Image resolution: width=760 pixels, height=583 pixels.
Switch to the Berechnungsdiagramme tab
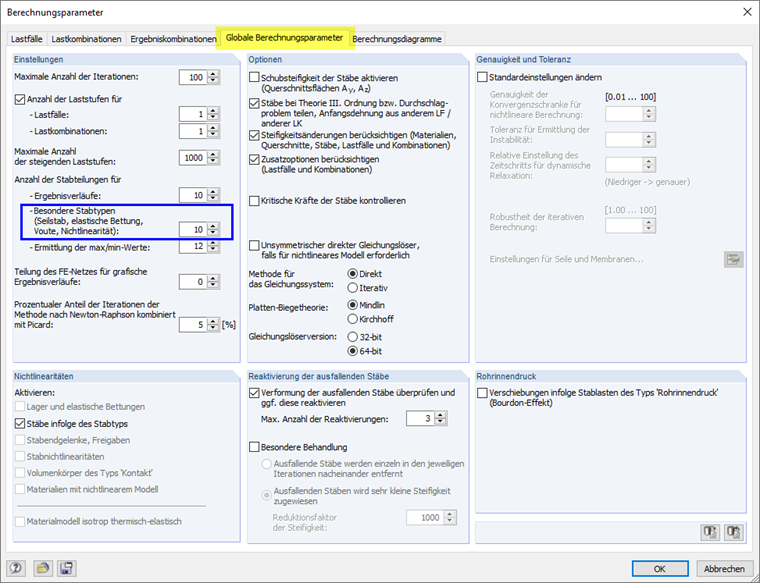[397, 39]
